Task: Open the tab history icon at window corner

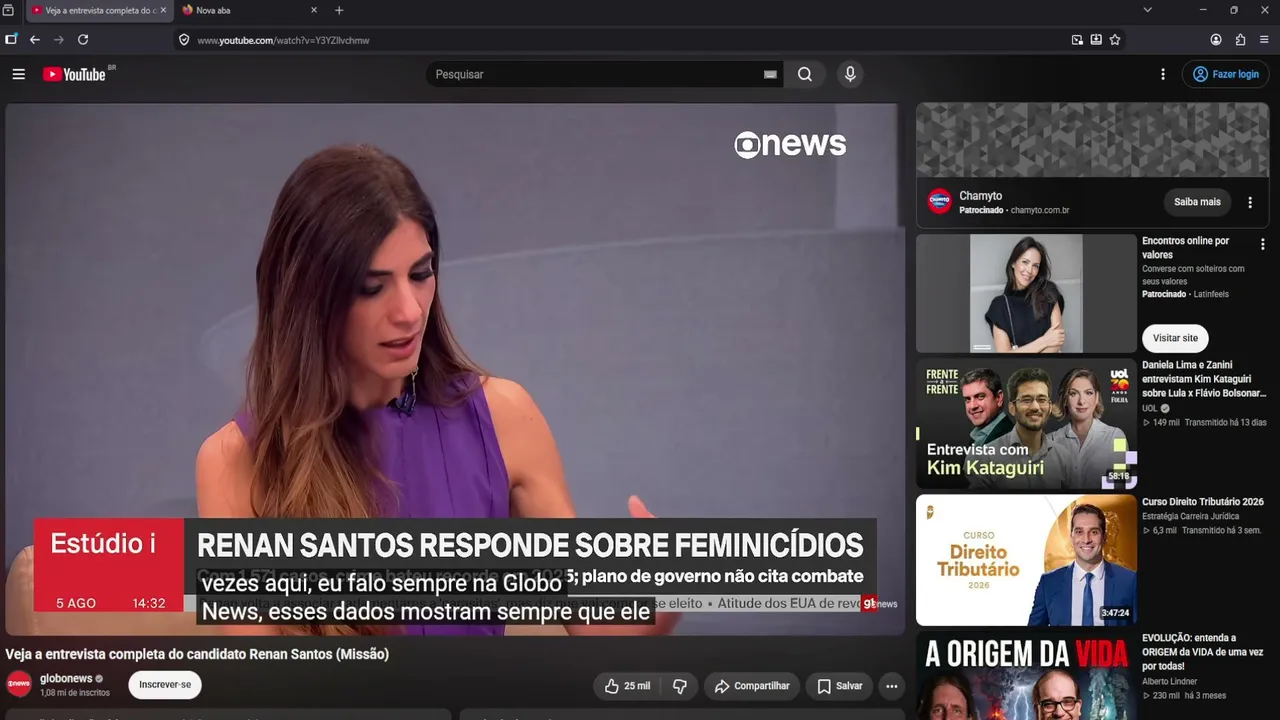Action: coord(8,10)
